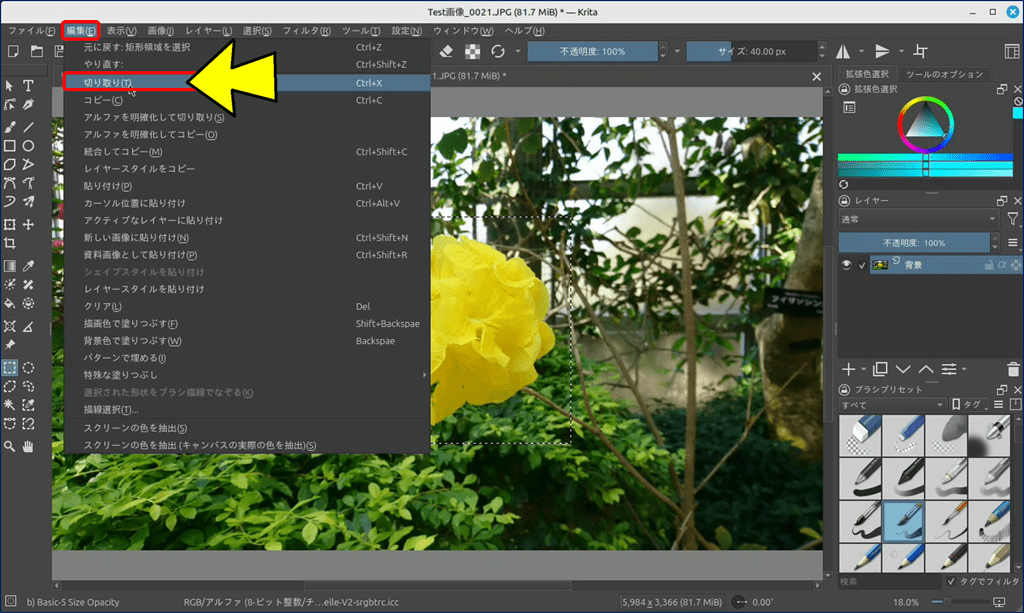The image size is (1024, 613).
Task: Click the horizontal mirror tool icon
Action: pos(842,51)
